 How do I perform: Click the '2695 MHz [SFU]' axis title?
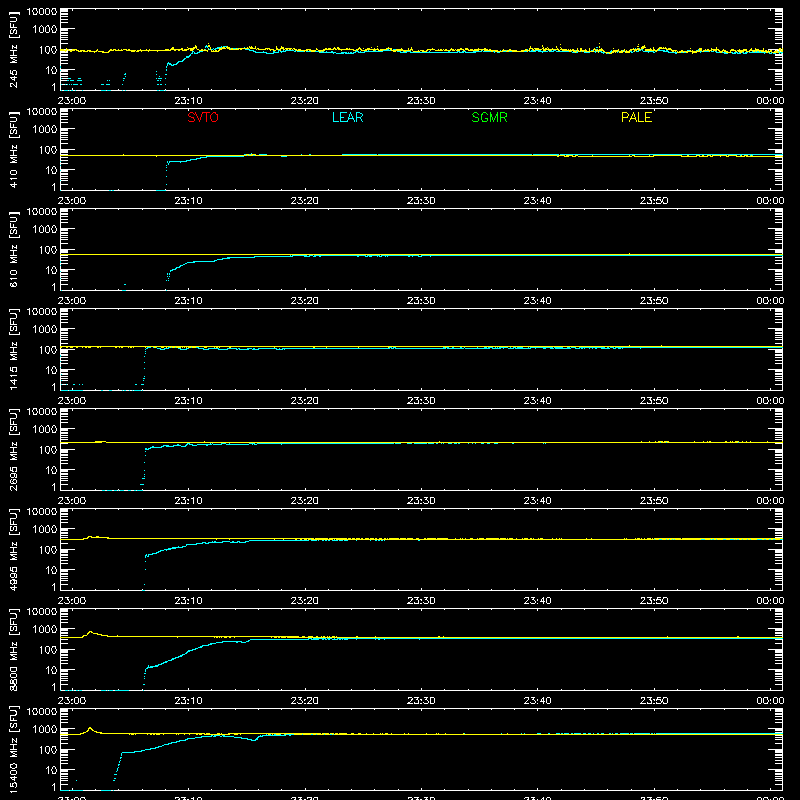pos(14,450)
